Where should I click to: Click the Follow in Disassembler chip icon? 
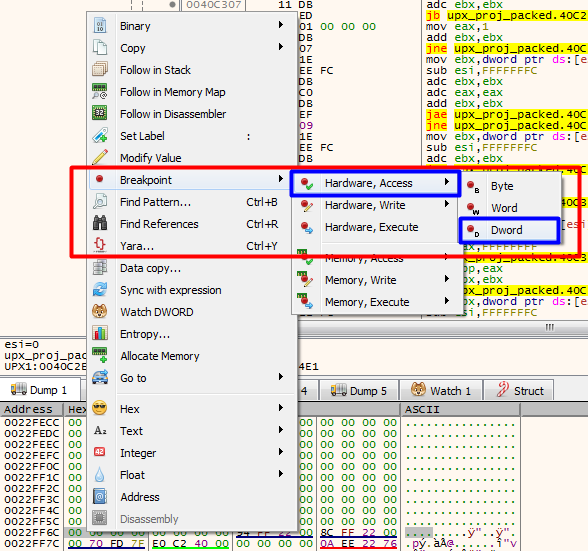pyautogui.click(x=100, y=113)
